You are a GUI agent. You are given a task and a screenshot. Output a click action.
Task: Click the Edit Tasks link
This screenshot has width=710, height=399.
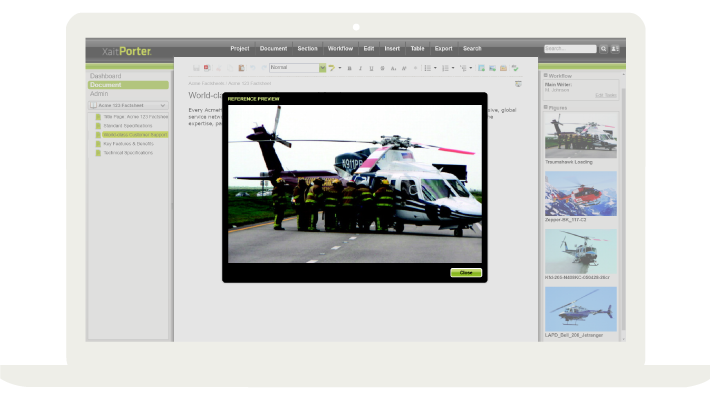(606, 95)
